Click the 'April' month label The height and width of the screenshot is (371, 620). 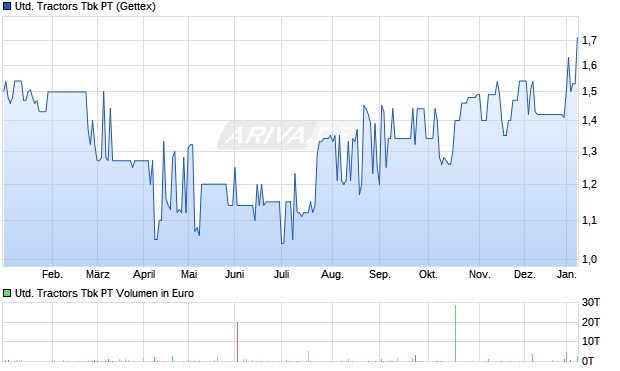(144, 274)
